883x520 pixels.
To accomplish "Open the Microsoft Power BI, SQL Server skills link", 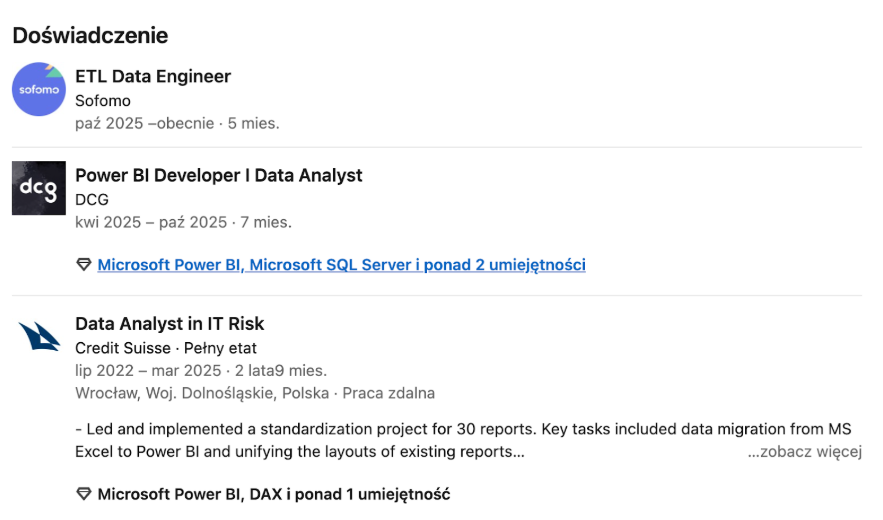I will tap(341, 265).
